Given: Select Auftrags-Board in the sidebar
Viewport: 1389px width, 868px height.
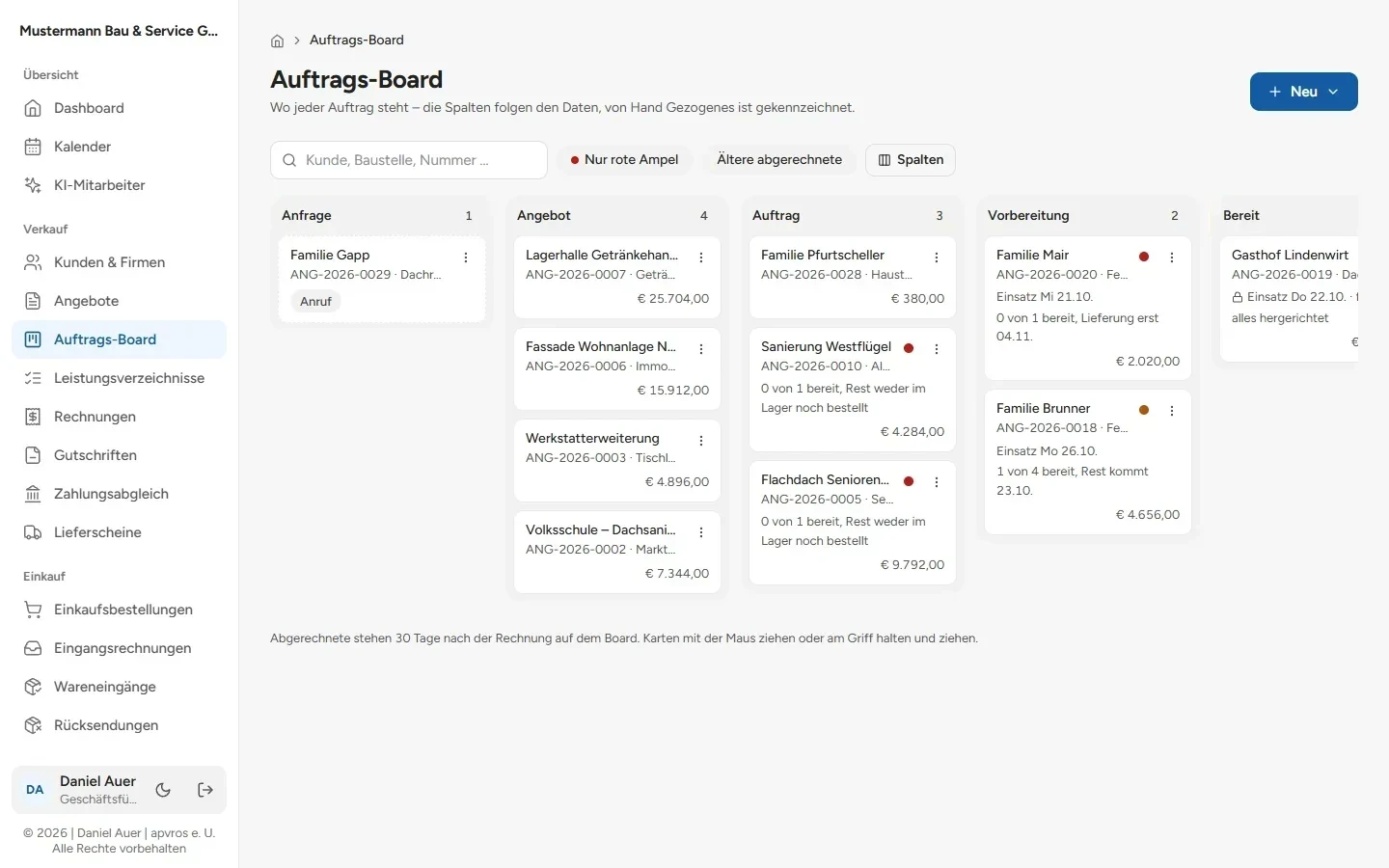Looking at the screenshot, I should pos(120,339).
